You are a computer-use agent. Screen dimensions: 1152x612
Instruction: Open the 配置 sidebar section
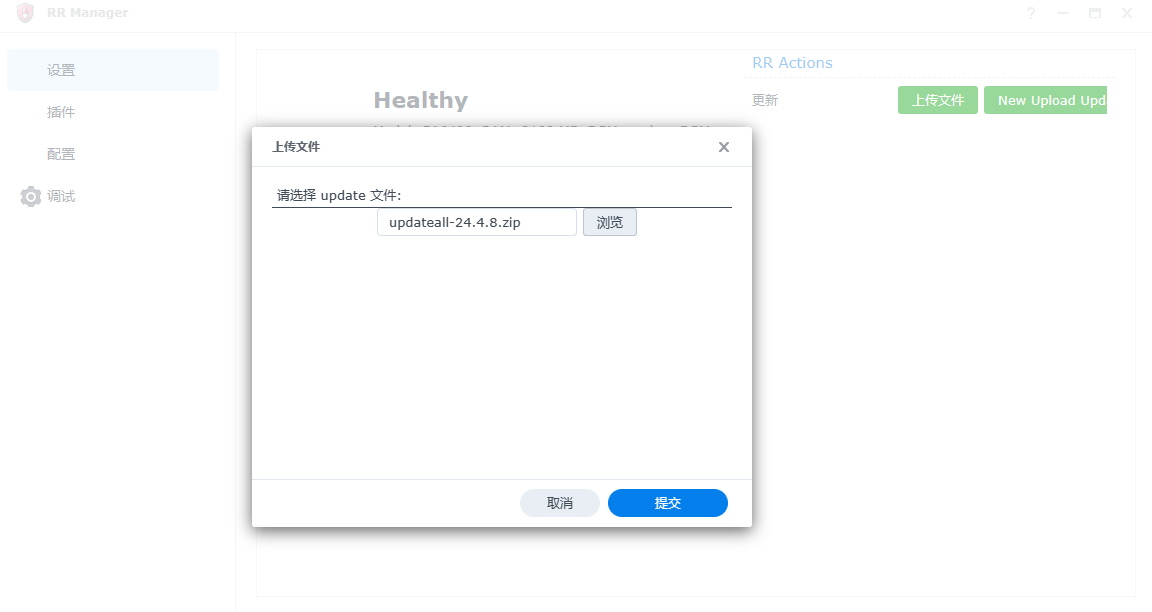(x=61, y=154)
